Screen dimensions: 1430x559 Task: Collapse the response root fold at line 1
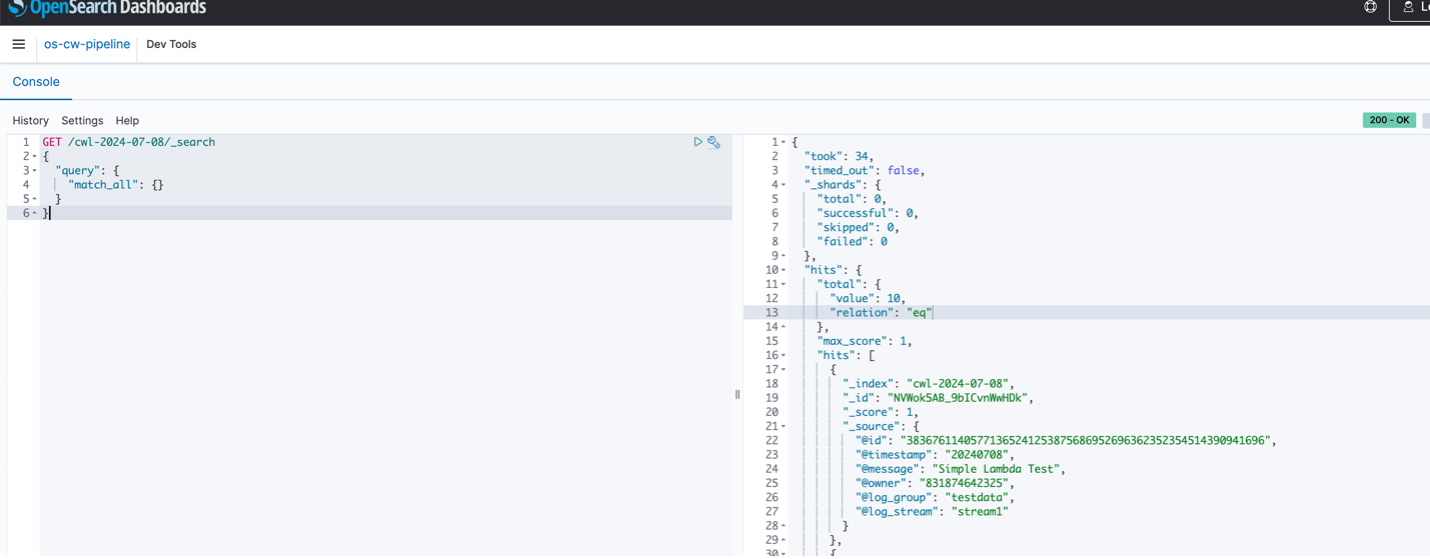click(x=783, y=142)
